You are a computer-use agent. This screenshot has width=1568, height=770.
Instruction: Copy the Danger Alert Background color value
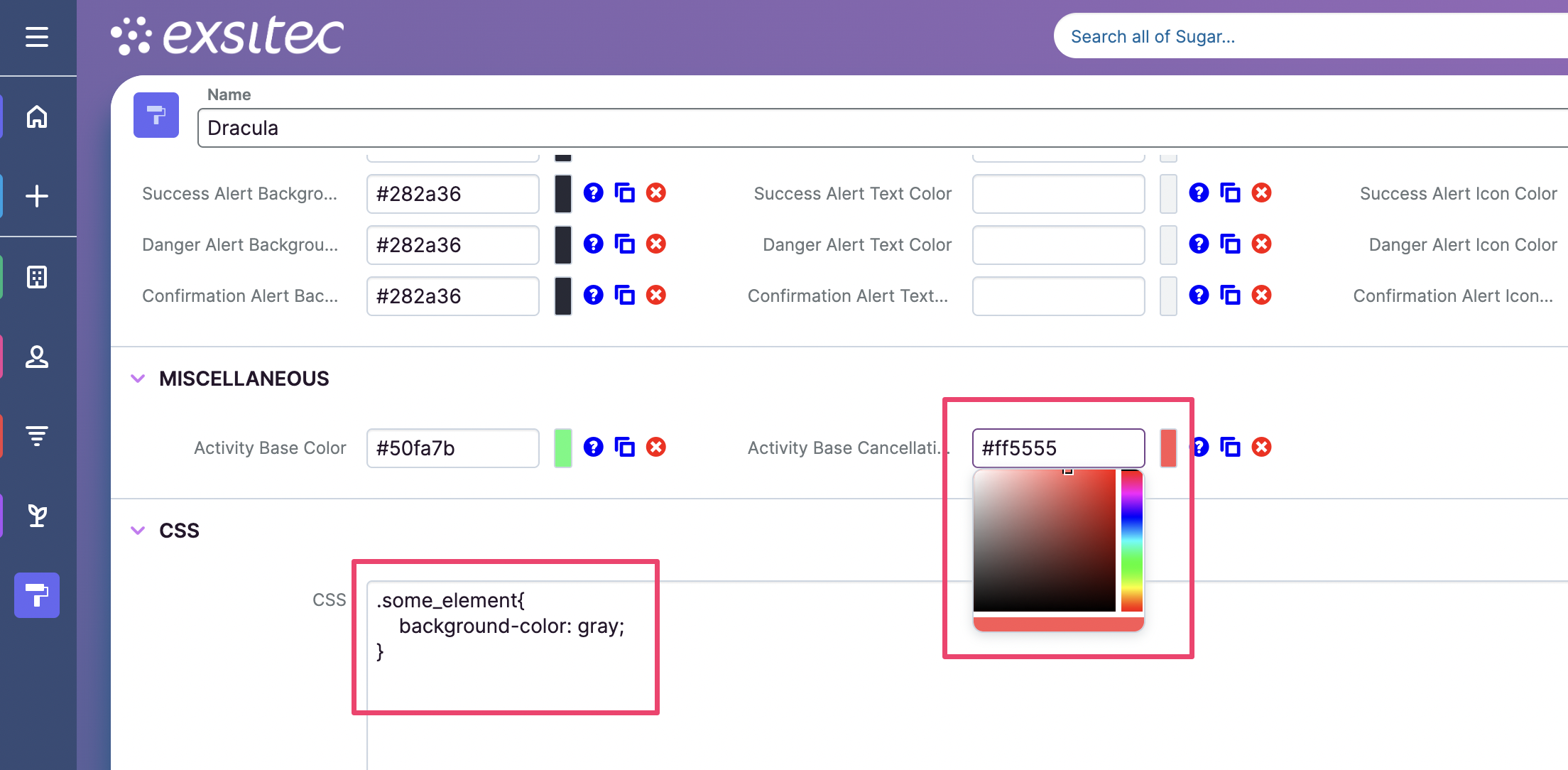pos(624,244)
